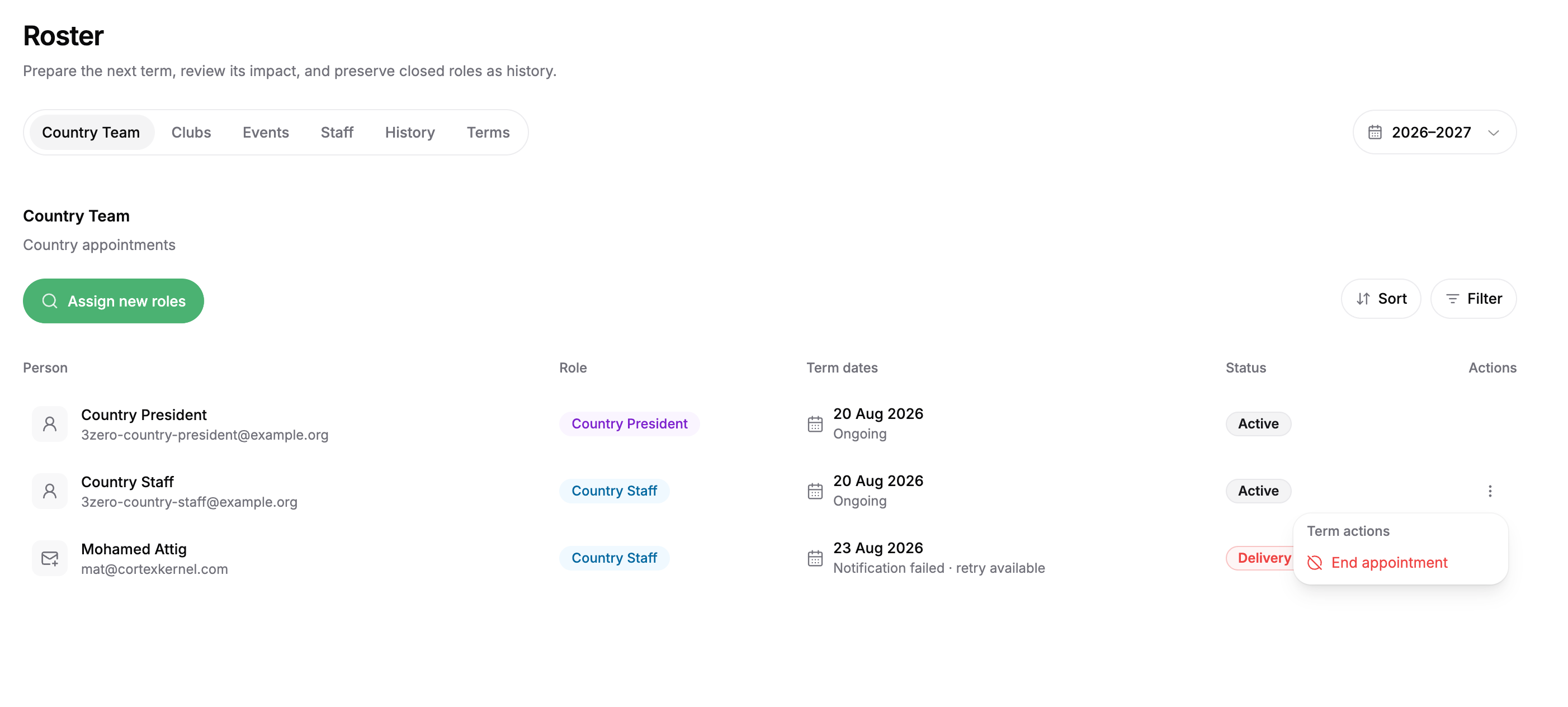Click Active status badge for Country President
Viewport: 1568px width, 707px height.
[1258, 424]
